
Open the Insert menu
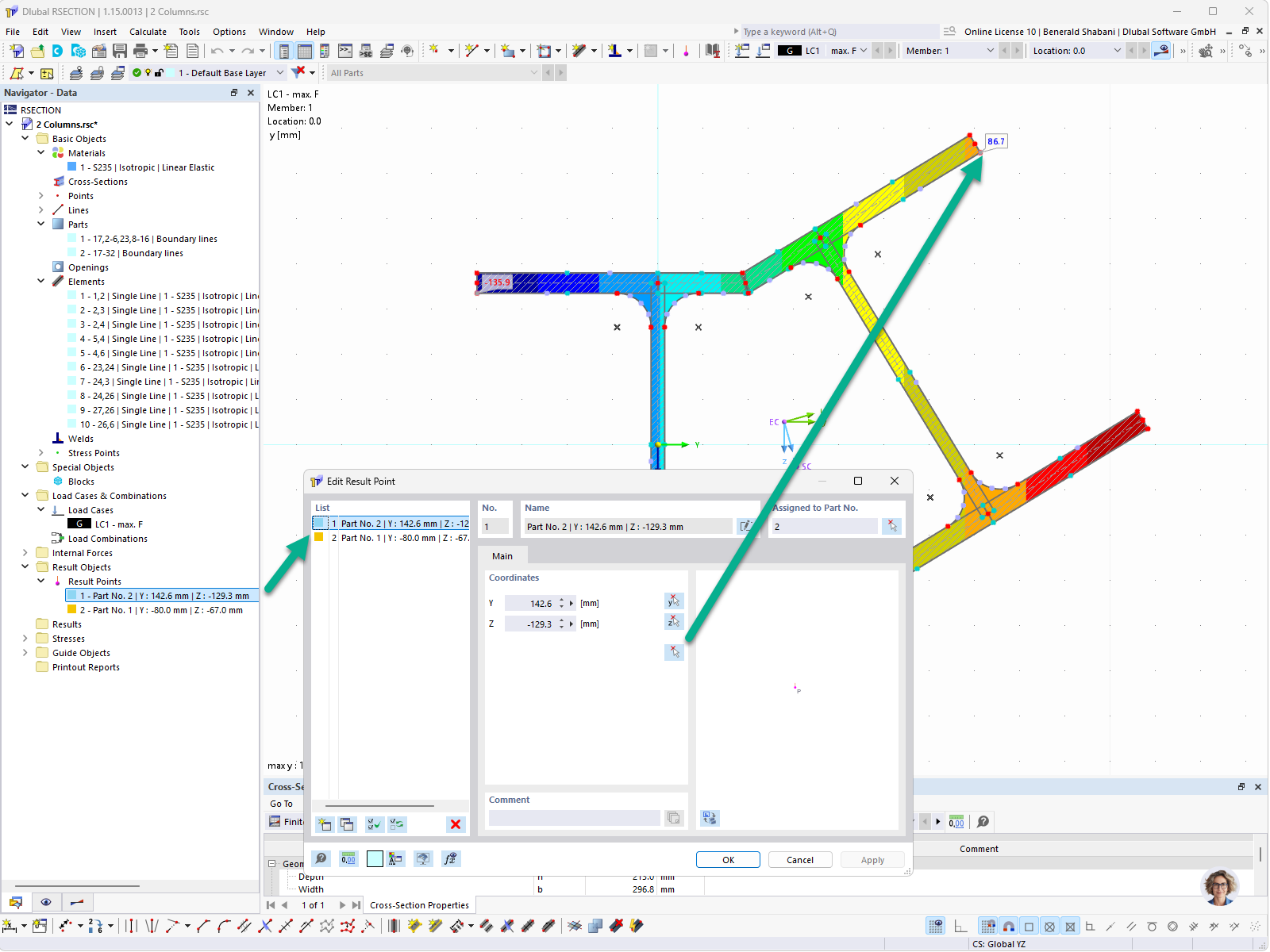tap(105, 32)
